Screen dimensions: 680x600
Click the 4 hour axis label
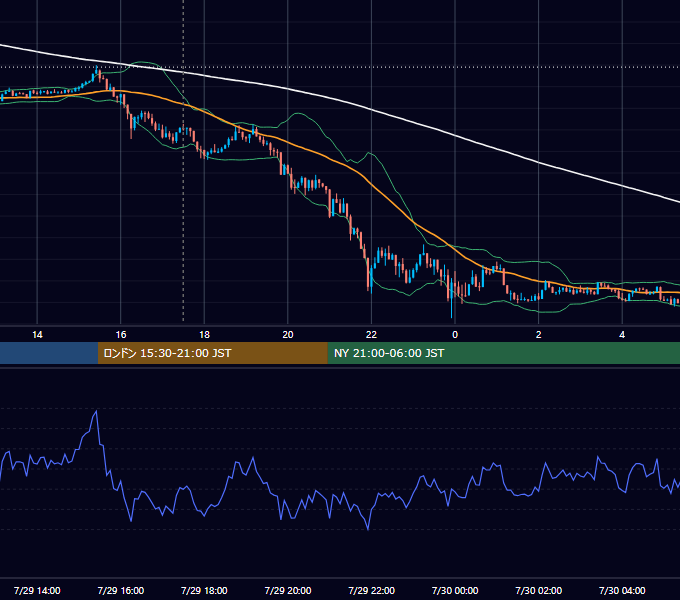pyautogui.click(x=622, y=335)
